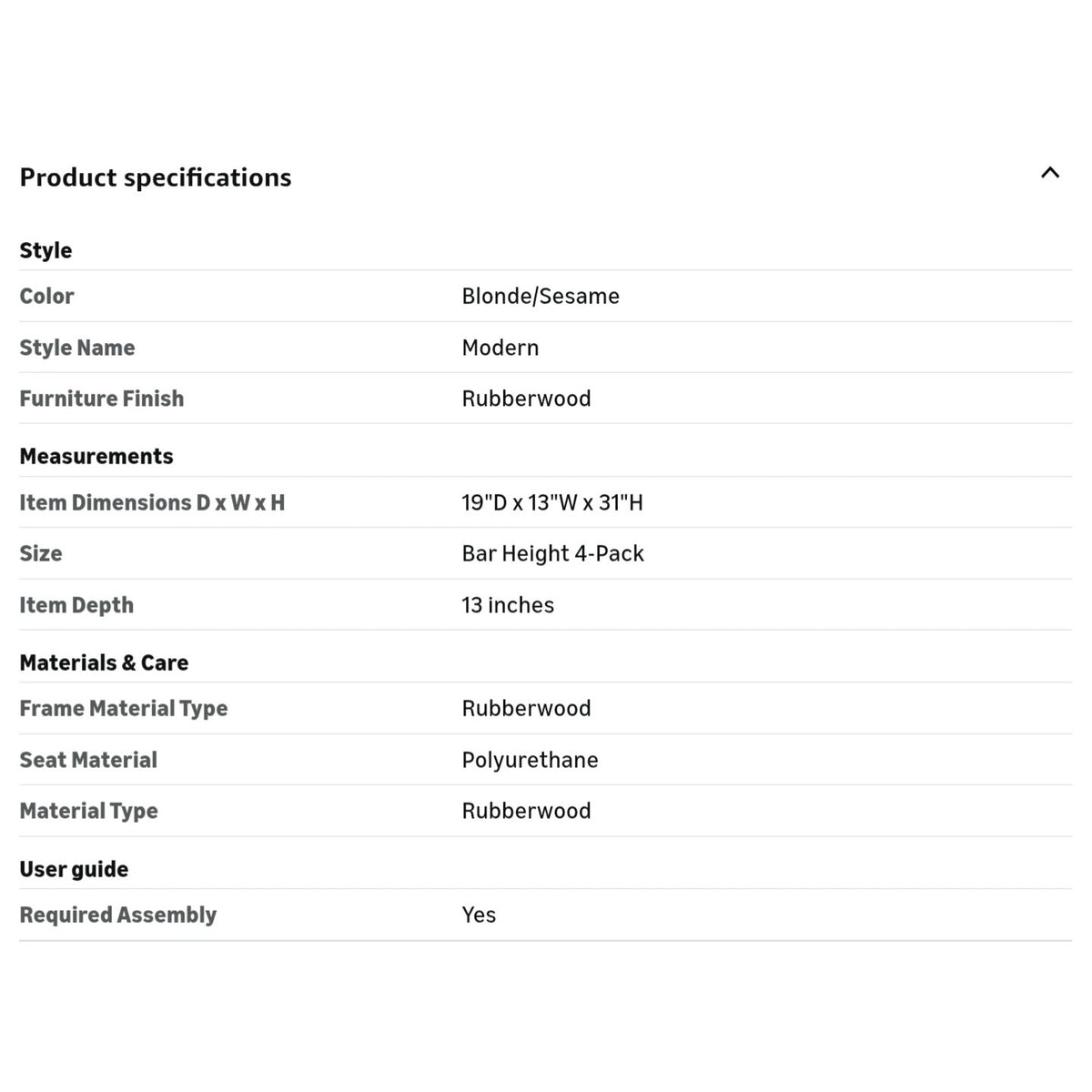Click the Furniture Finish label
The image size is (1092, 1092).
(102, 399)
